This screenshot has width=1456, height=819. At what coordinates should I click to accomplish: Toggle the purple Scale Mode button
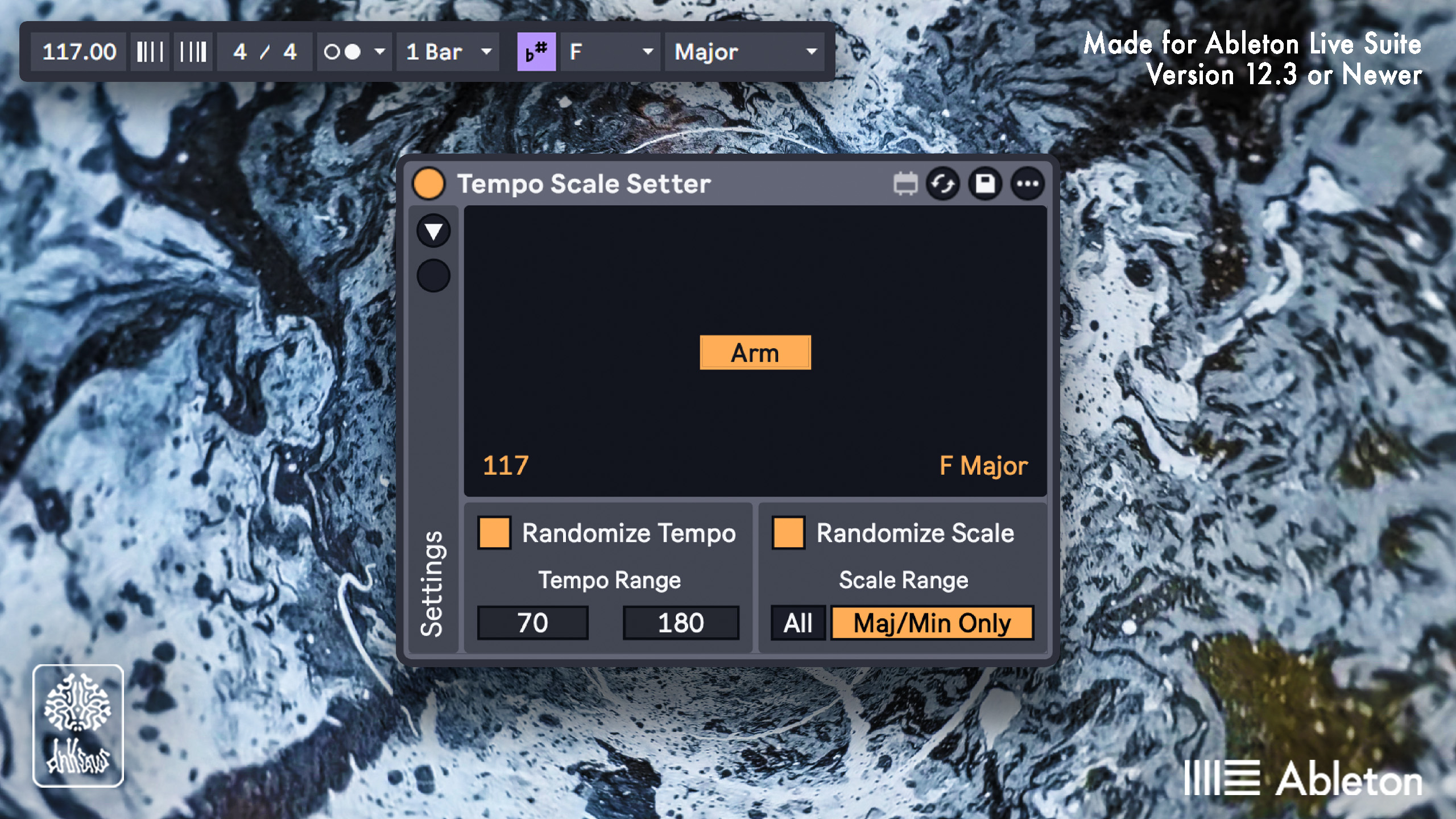point(536,52)
